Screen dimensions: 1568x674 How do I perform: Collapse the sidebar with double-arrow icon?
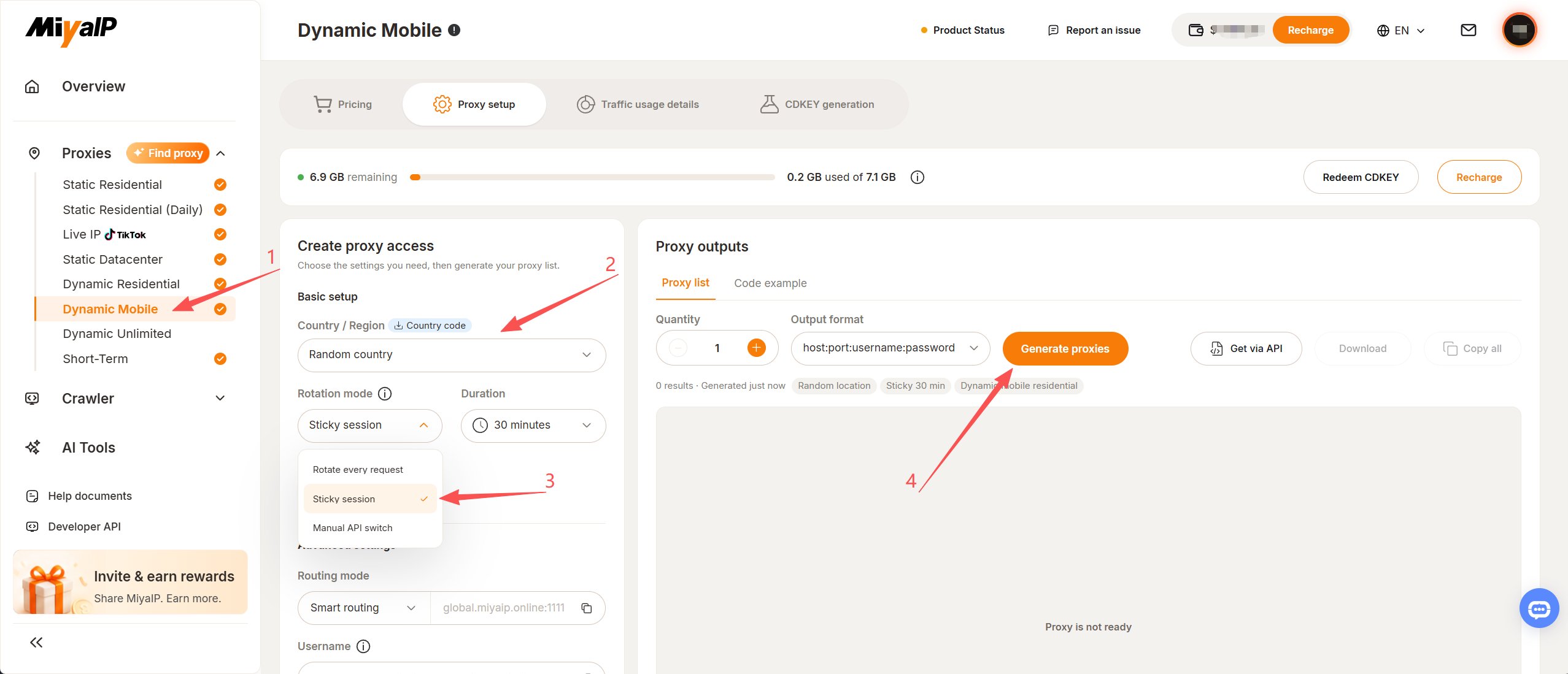pyautogui.click(x=36, y=642)
